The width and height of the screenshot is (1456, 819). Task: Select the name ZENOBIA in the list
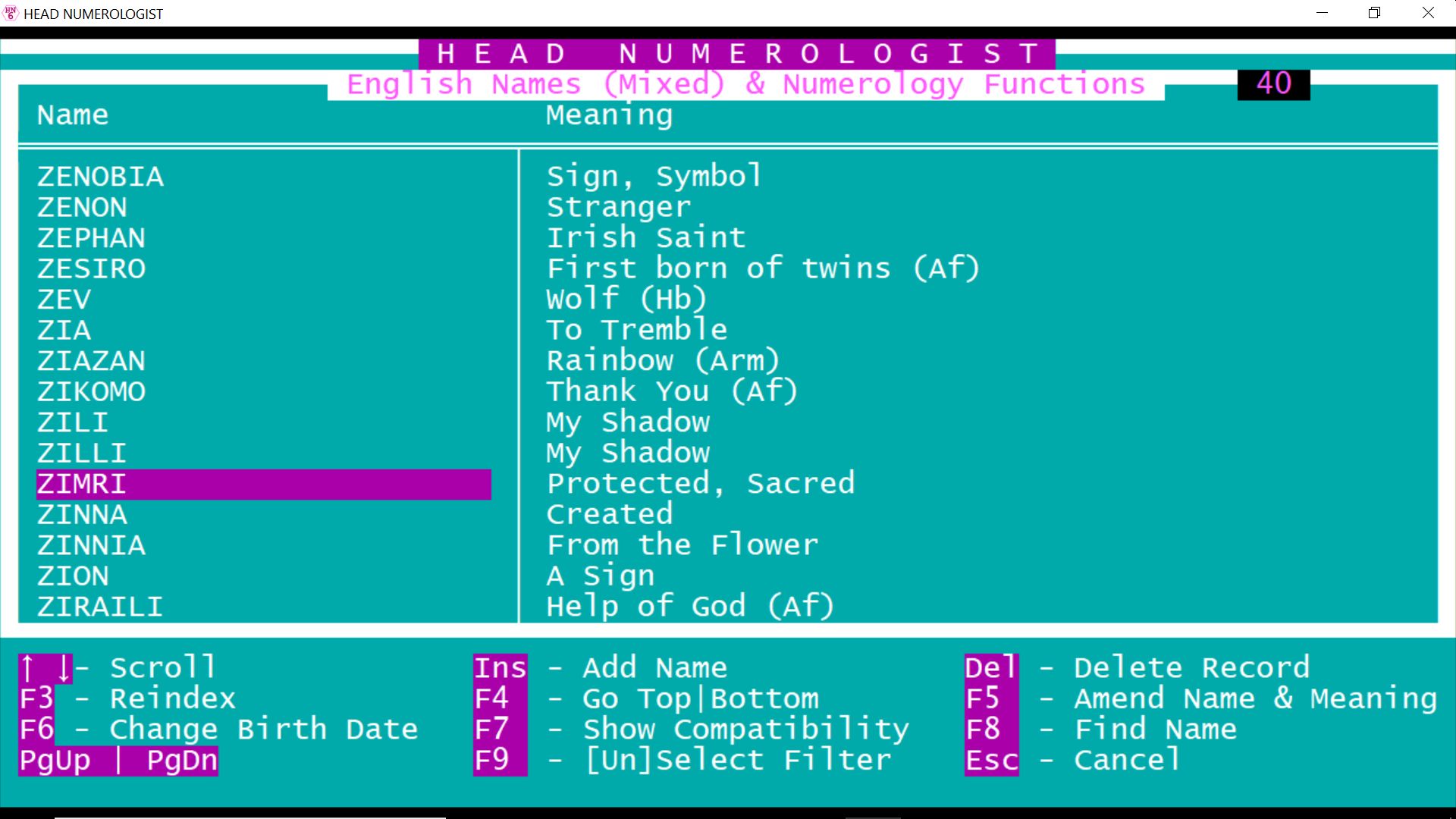[x=100, y=177]
